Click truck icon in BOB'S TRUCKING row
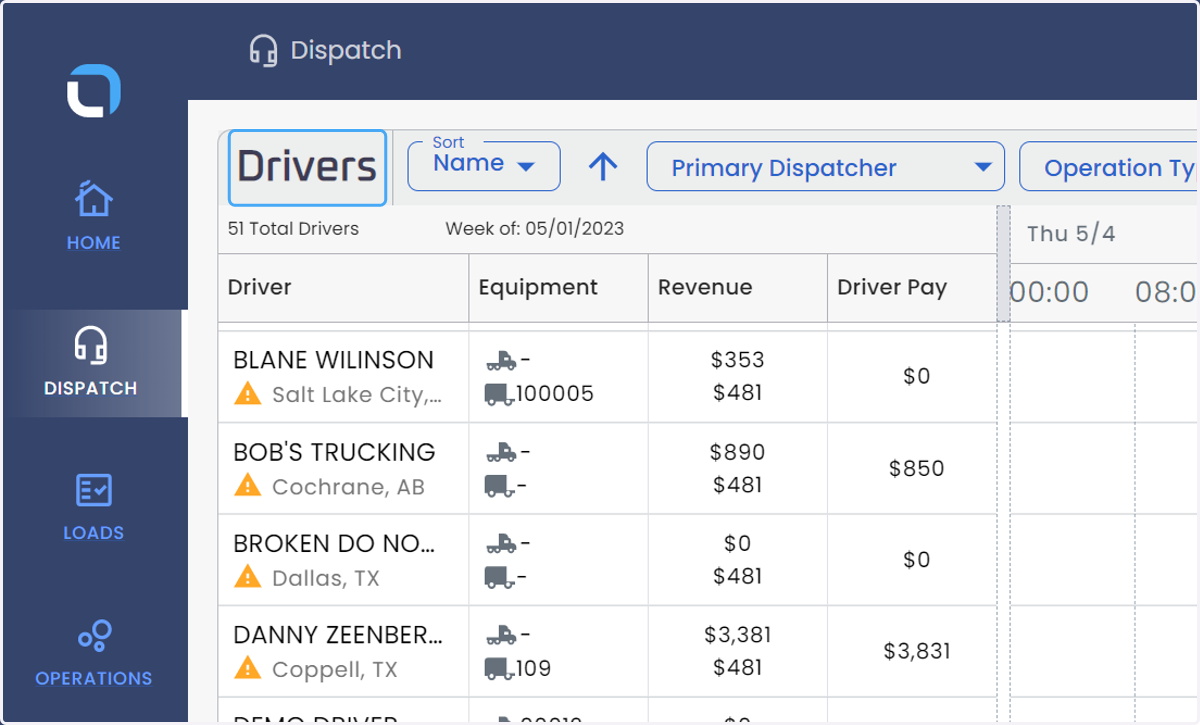The width and height of the screenshot is (1200, 725). coord(501,452)
